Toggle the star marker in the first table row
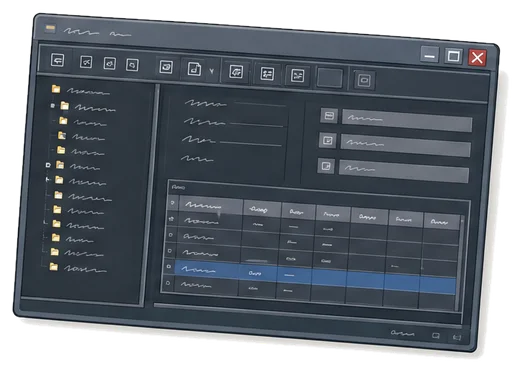 click(172, 219)
